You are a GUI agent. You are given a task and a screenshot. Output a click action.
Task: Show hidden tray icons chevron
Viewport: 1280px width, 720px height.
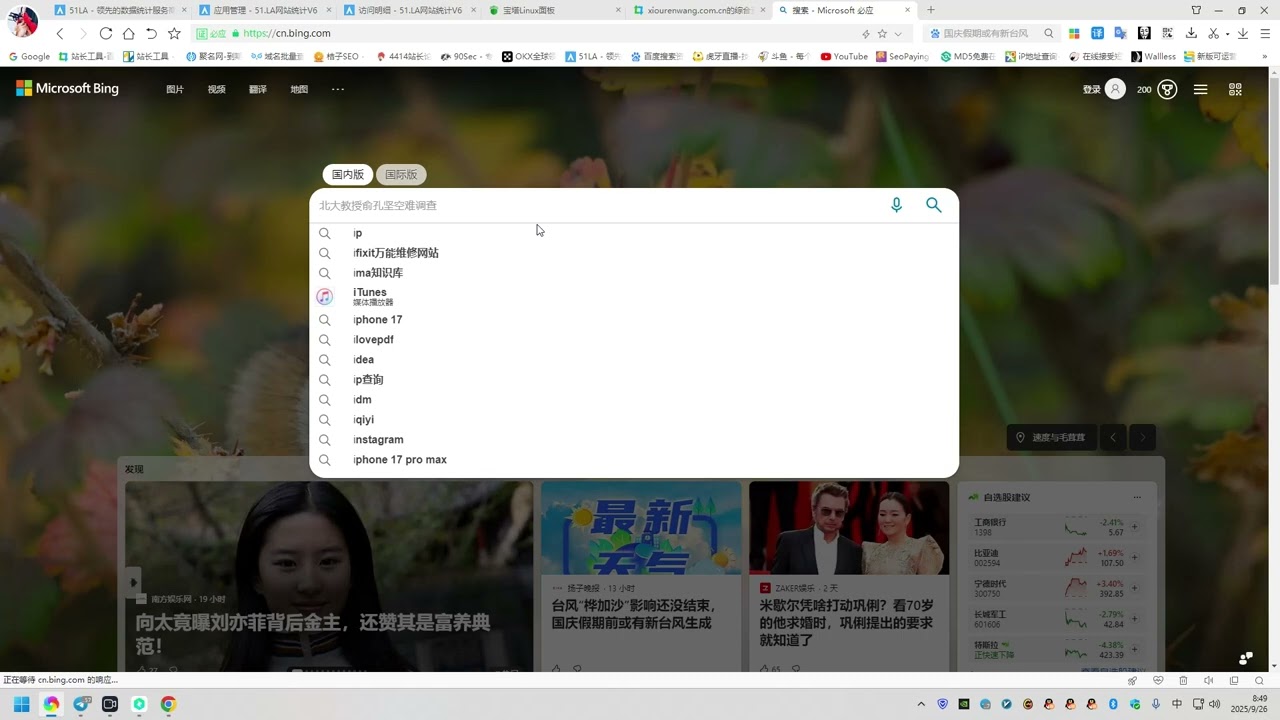pyautogui.click(x=922, y=704)
